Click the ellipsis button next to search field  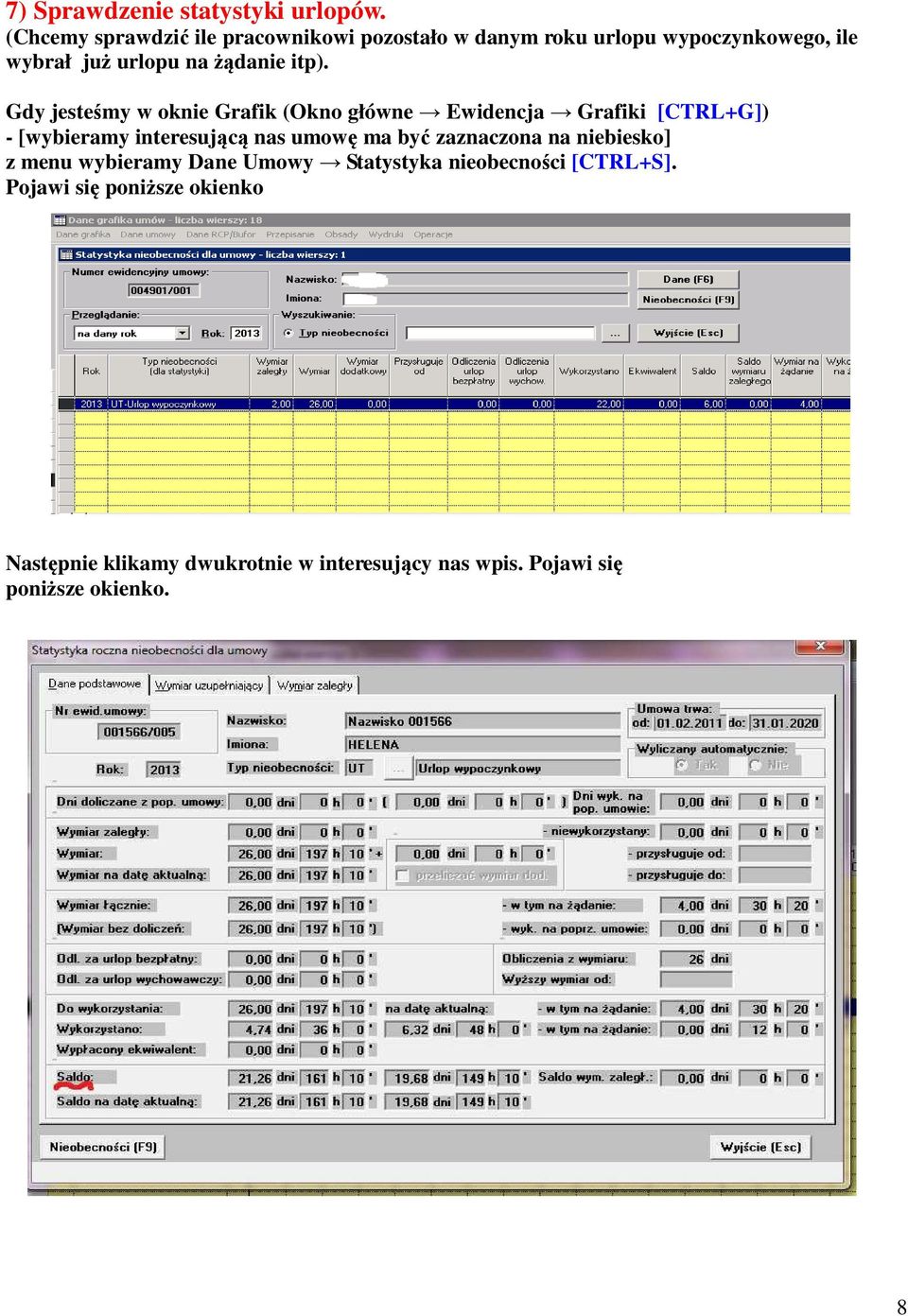tap(615, 333)
